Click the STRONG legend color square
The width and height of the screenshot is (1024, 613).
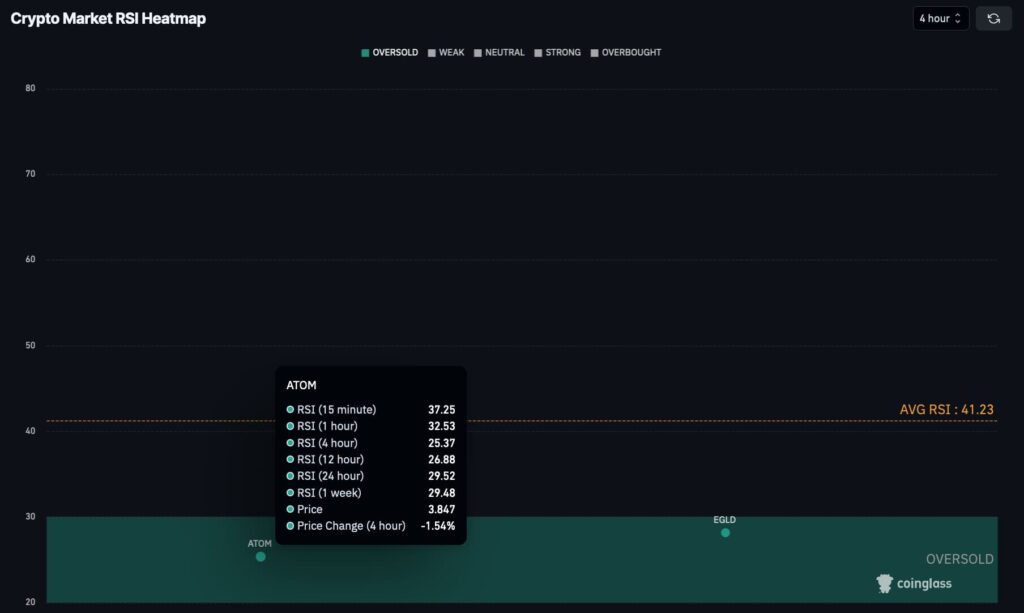[x=538, y=53]
